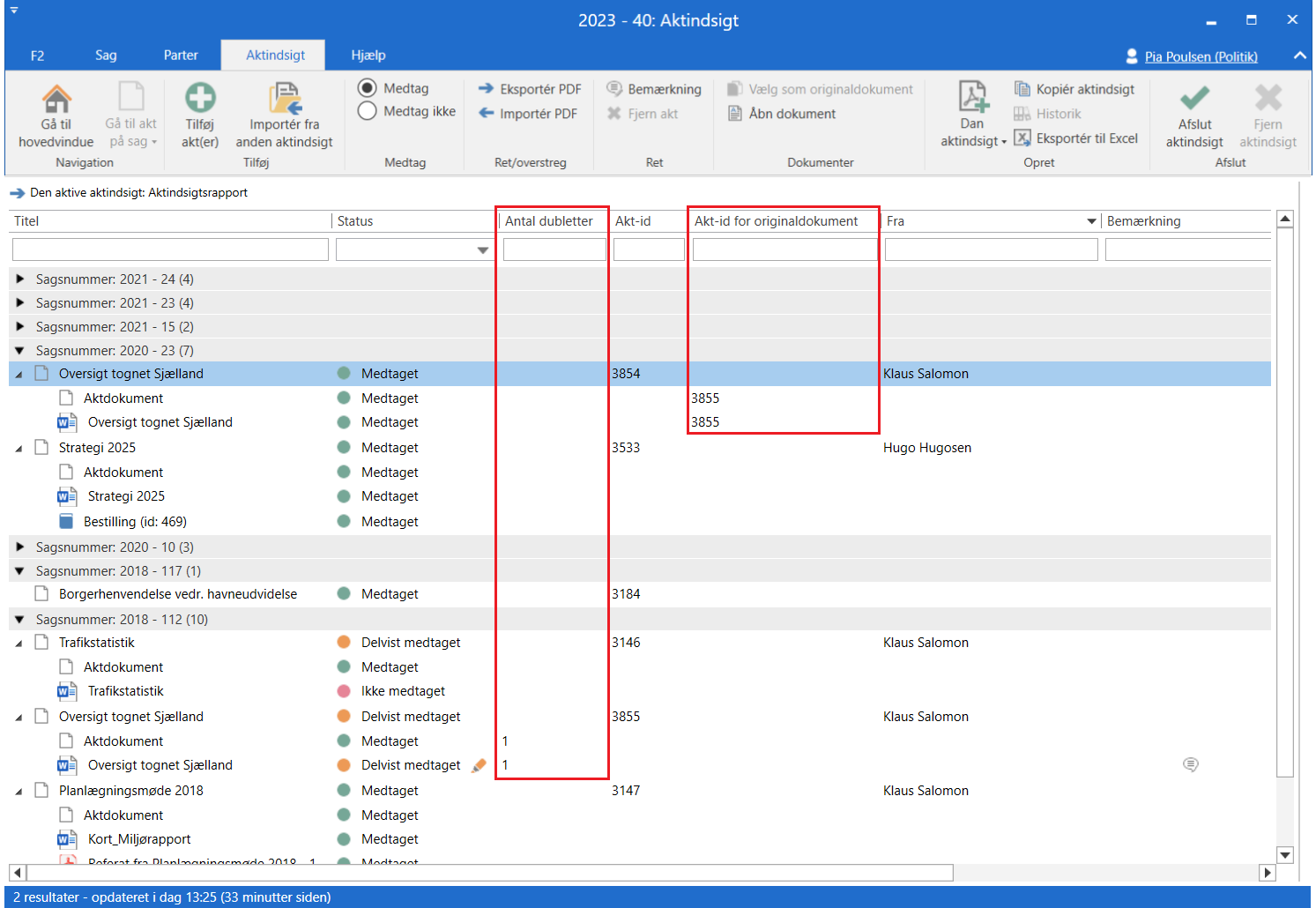
Task: Sort by the Titel column header
Action: 170,221
